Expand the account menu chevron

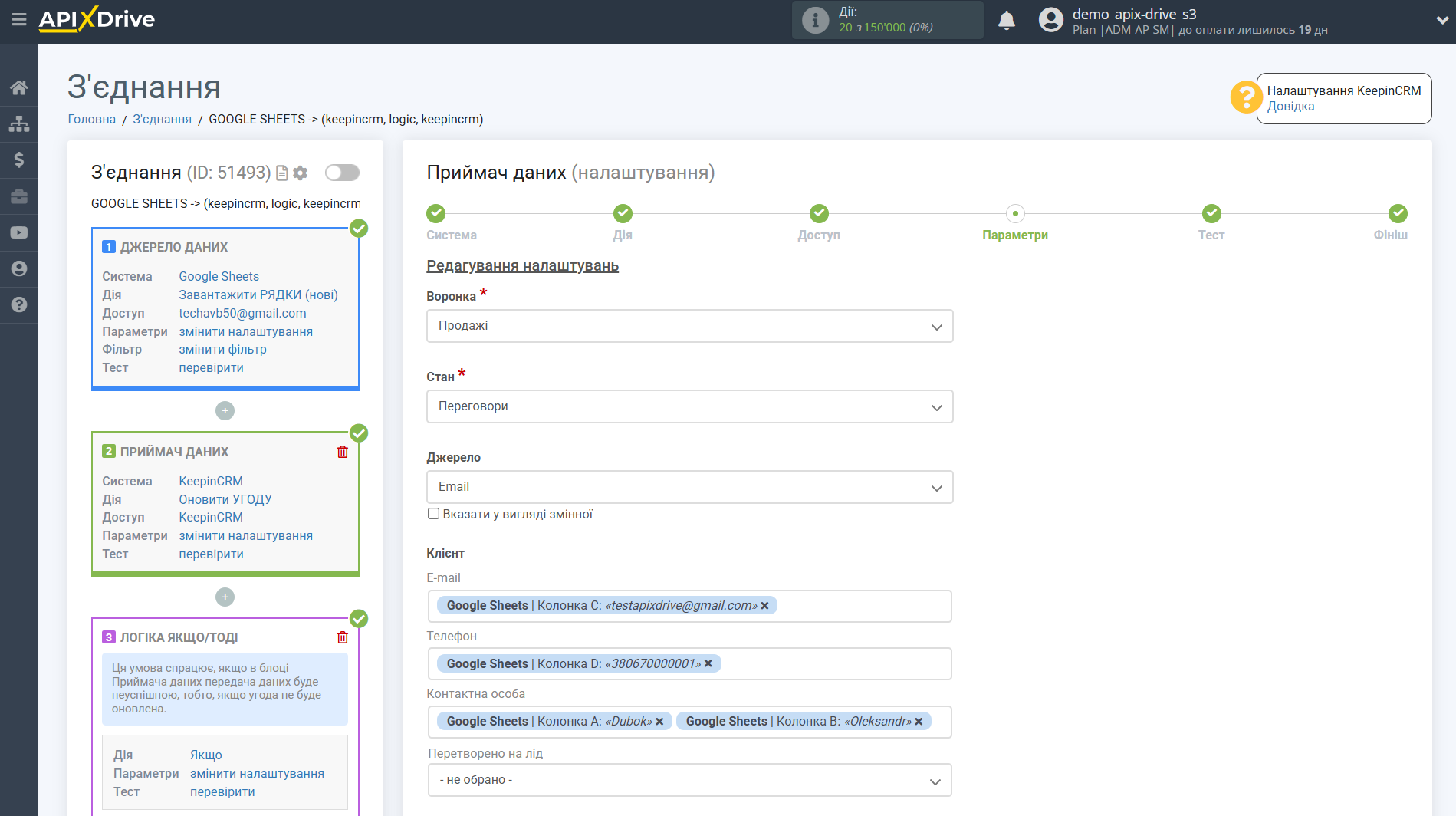[1441, 21]
